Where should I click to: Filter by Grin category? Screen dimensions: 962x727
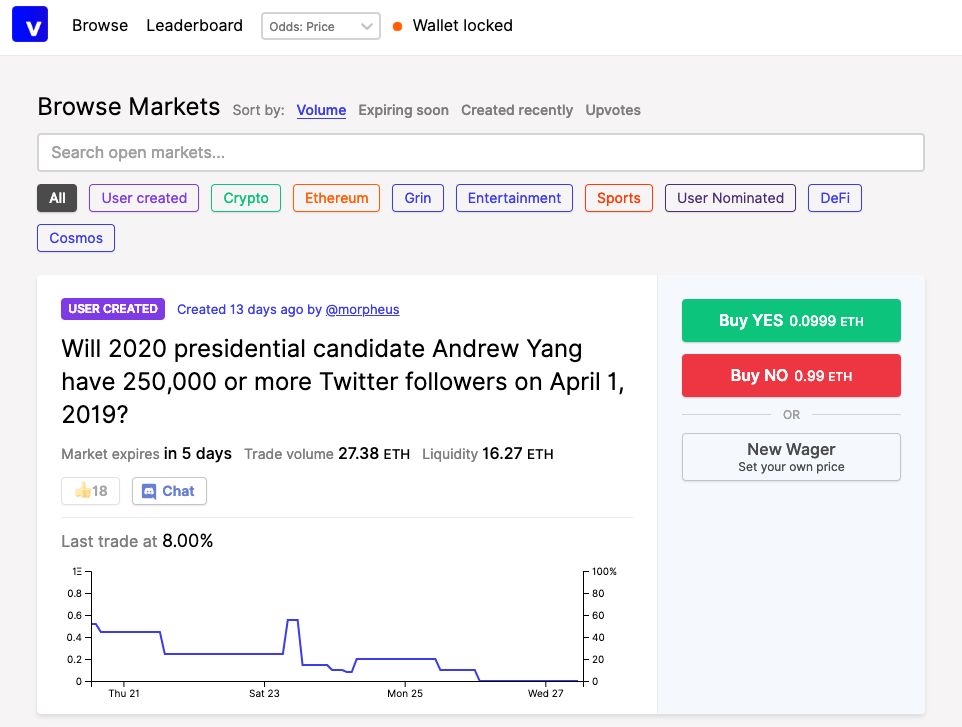coord(418,198)
